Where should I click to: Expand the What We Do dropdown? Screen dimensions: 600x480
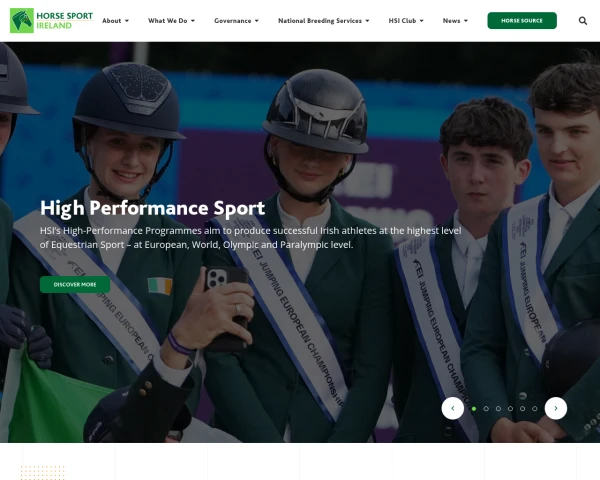click(x=171, y=21)
